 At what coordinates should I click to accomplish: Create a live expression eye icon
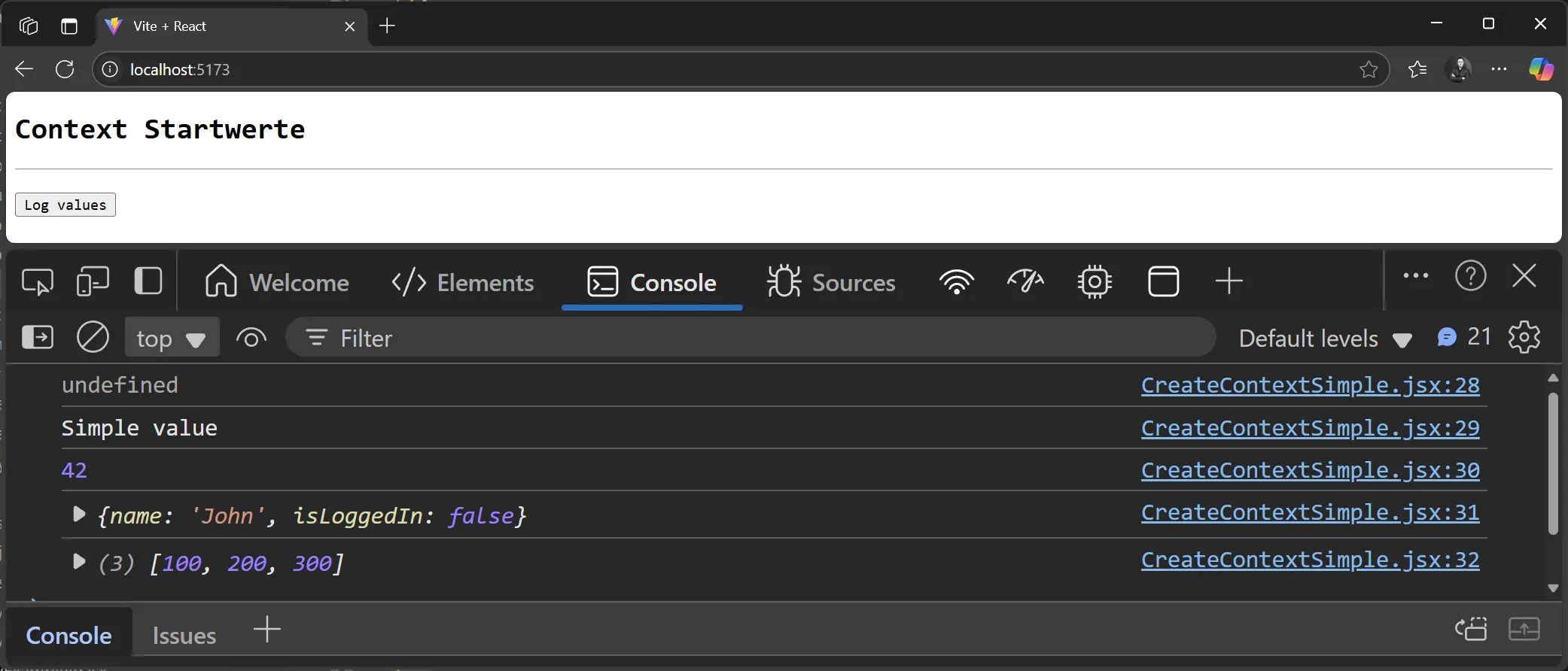tap(251, 338)
